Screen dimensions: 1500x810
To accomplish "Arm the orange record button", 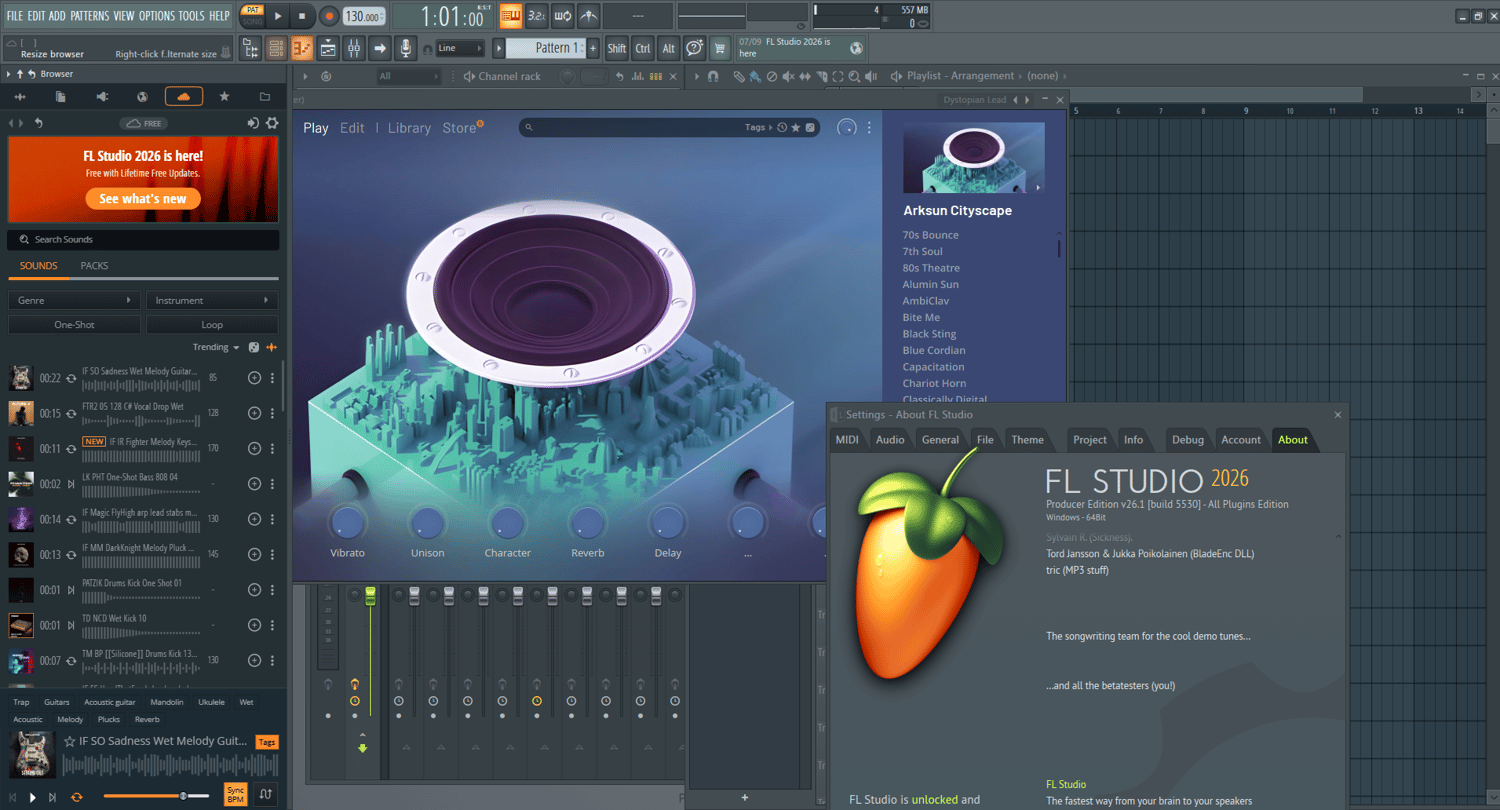I will click(329, 16).
